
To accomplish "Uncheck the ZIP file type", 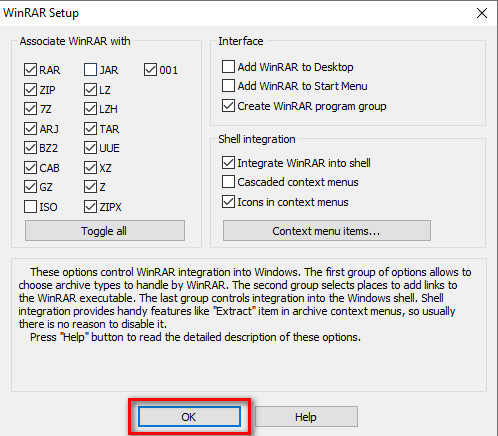I will 30,90.
